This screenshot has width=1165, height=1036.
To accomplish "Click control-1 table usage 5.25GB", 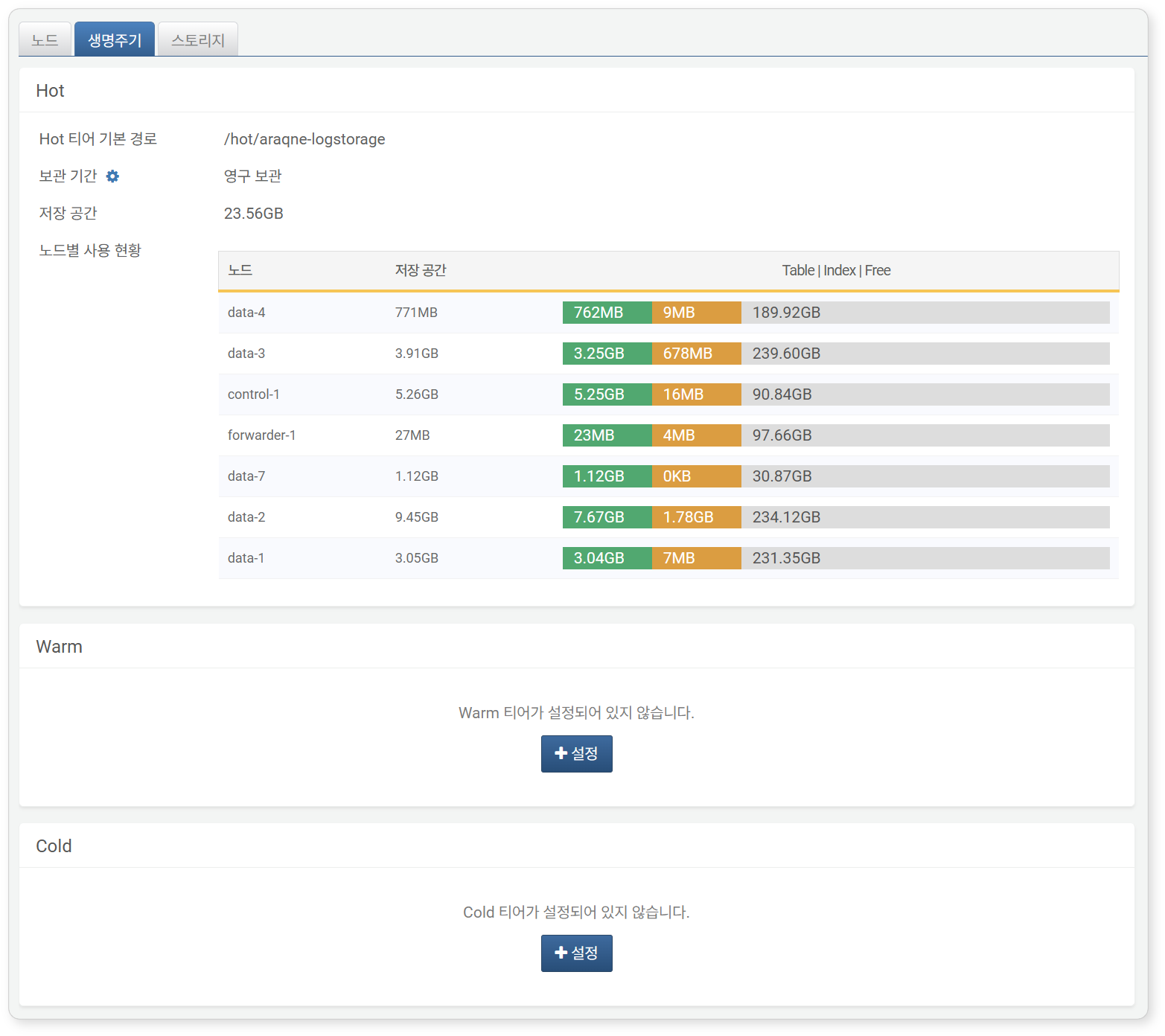I will [x=607, y=394].
